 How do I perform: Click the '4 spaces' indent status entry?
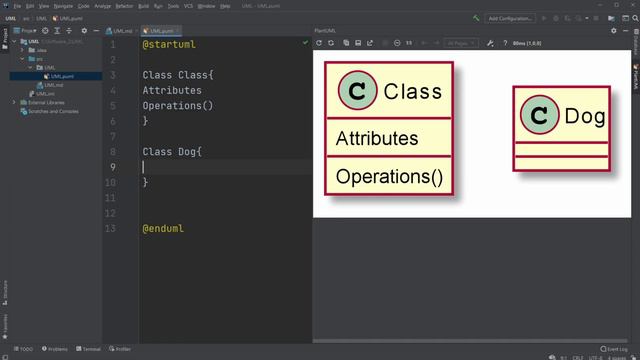(617, 358)
